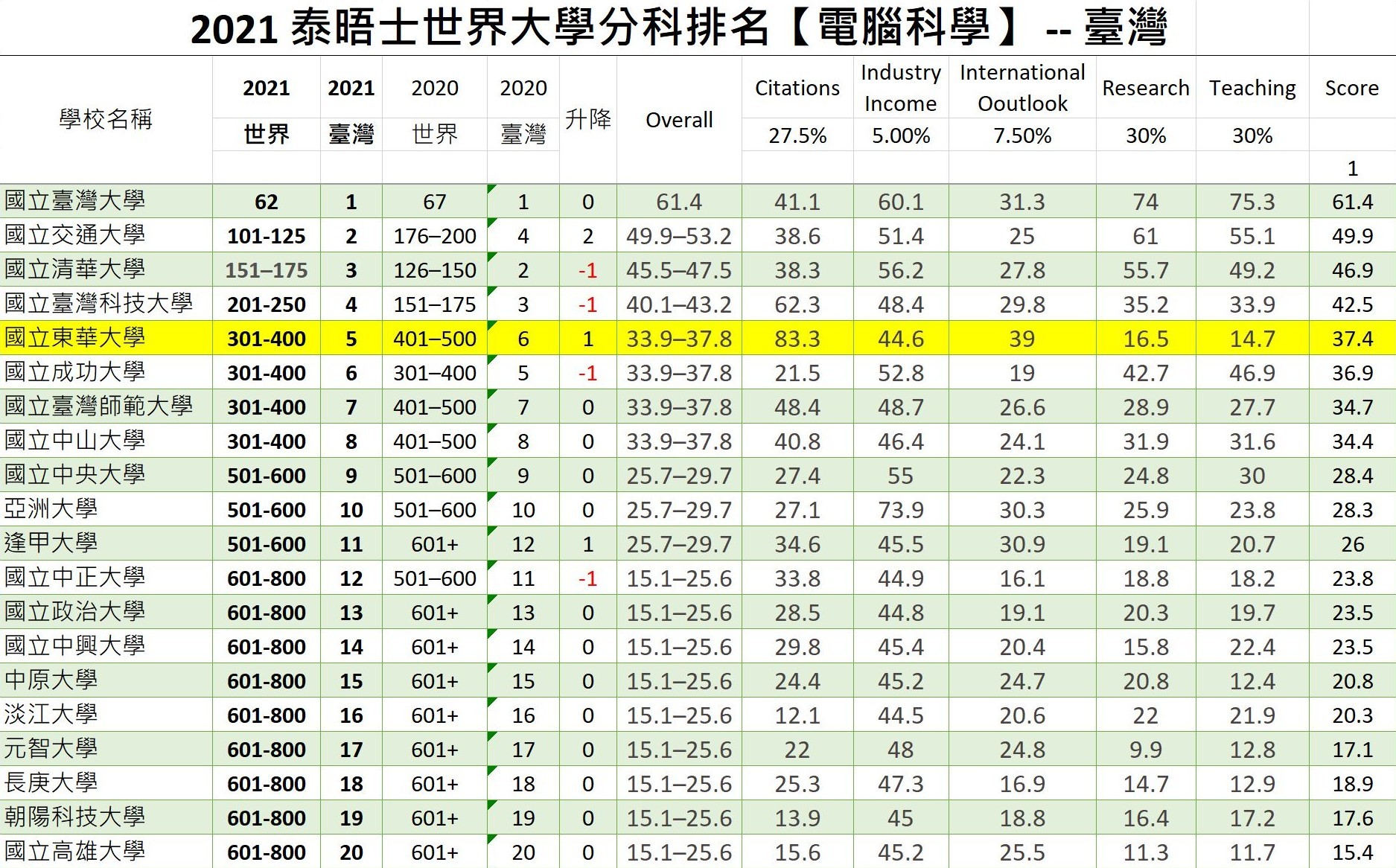Screen dimensions: 1396x868
Task: Click the Industry Income column header
Action: (901, 88)
